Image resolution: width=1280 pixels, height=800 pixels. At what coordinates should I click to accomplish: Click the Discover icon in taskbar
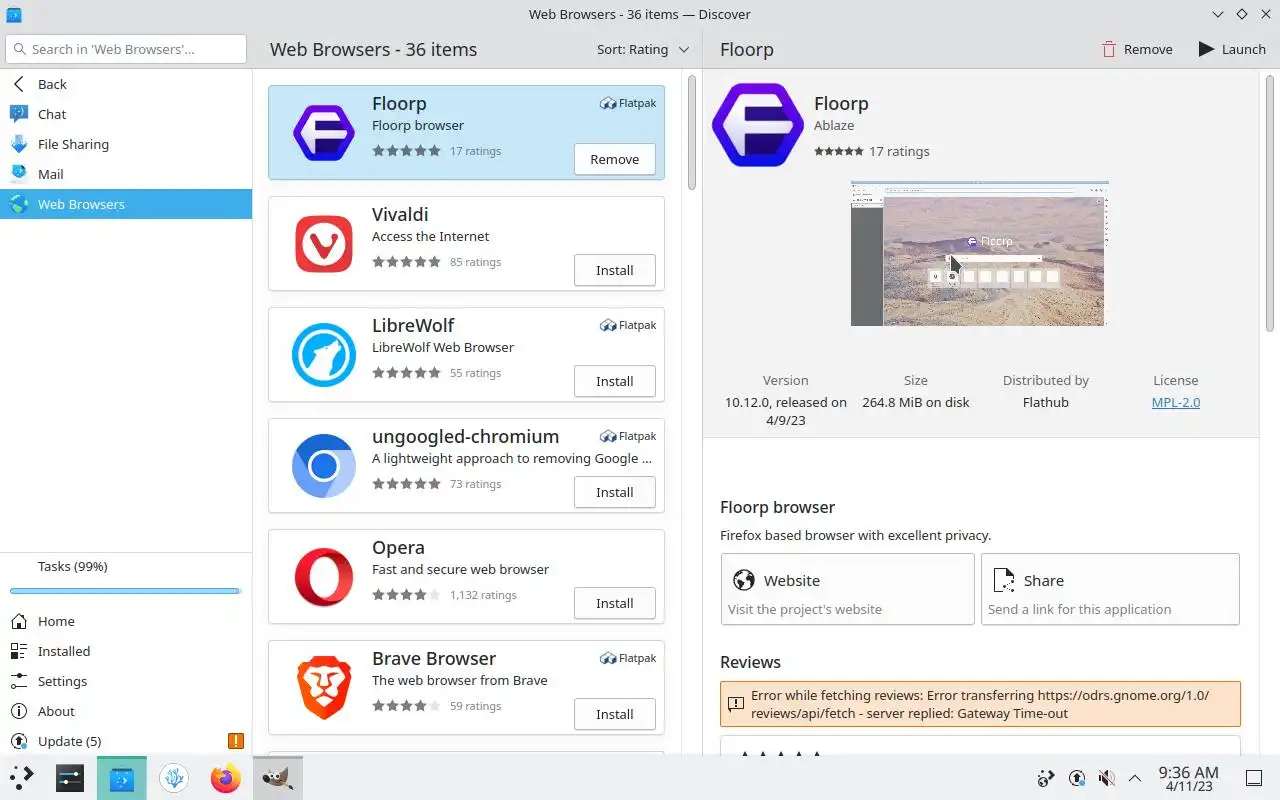point(122,777)
